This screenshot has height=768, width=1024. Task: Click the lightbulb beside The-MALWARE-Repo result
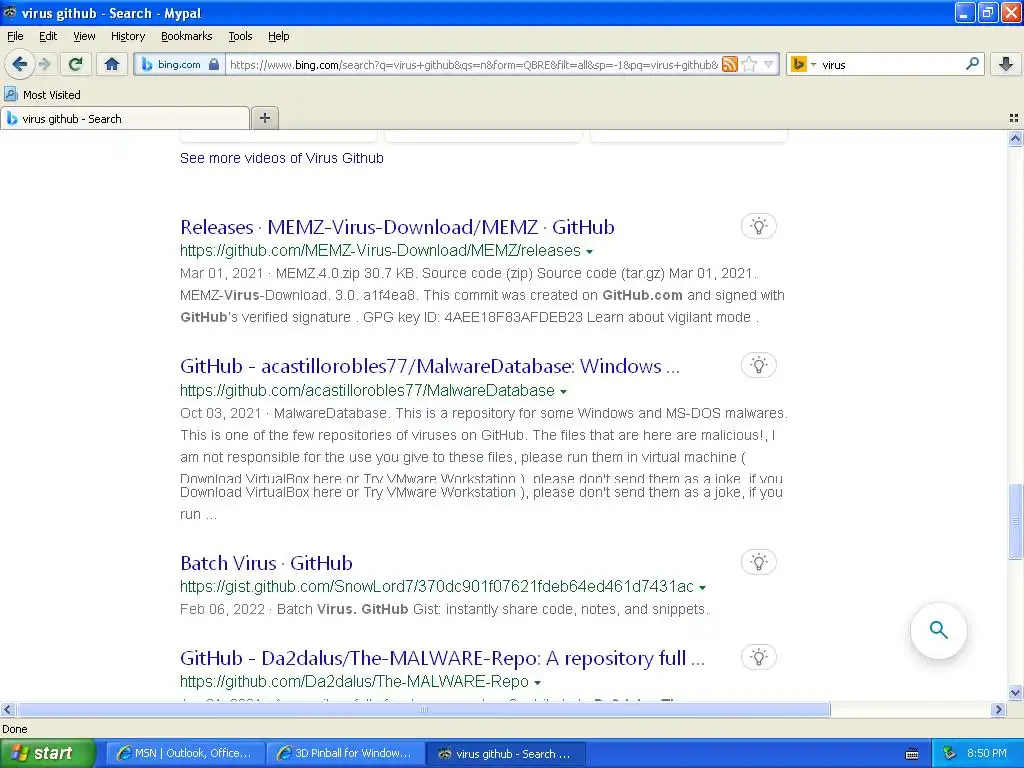click(x=758, y=657)
